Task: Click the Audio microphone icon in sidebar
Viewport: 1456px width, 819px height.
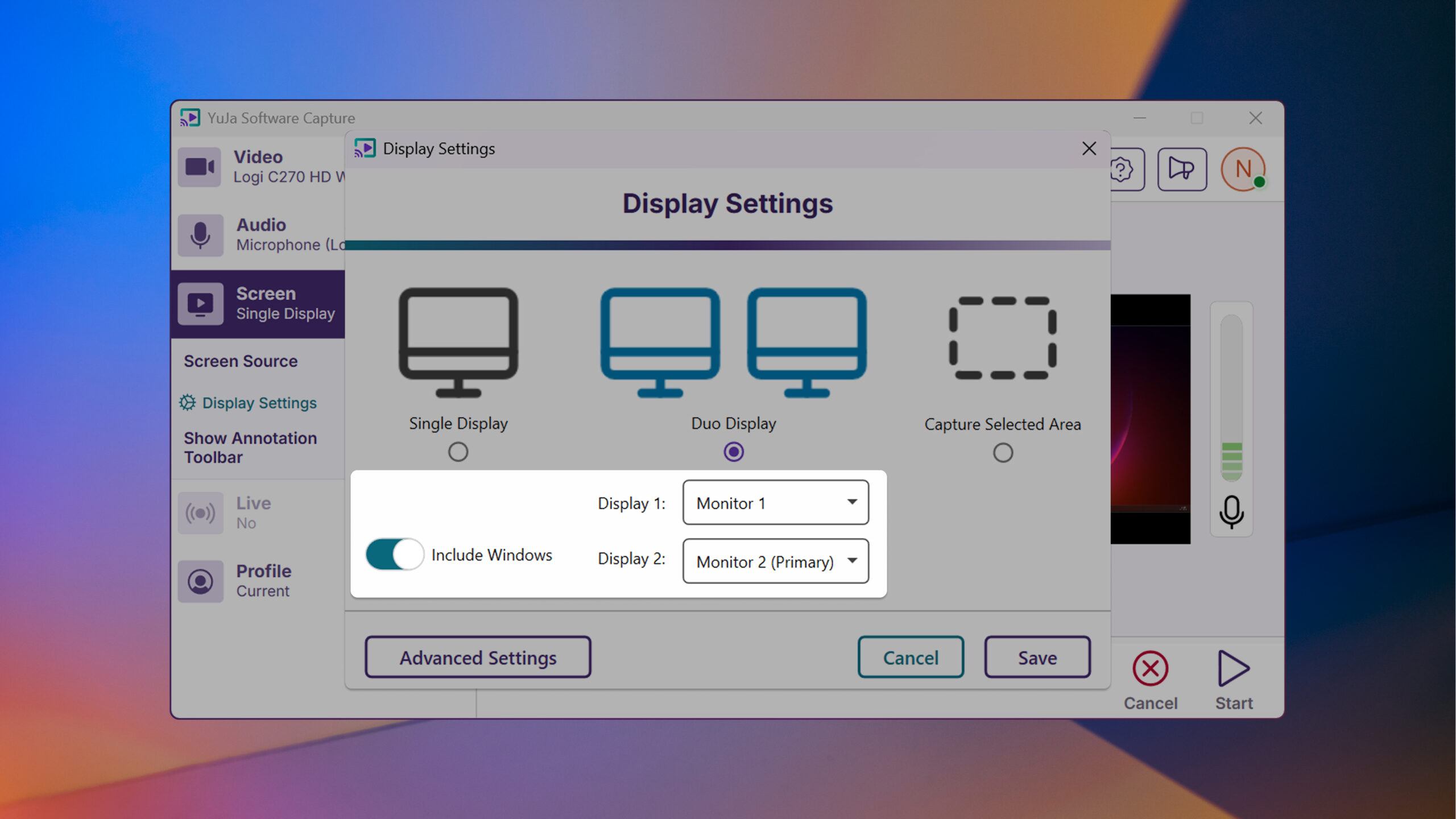Action: coord(200,235)
